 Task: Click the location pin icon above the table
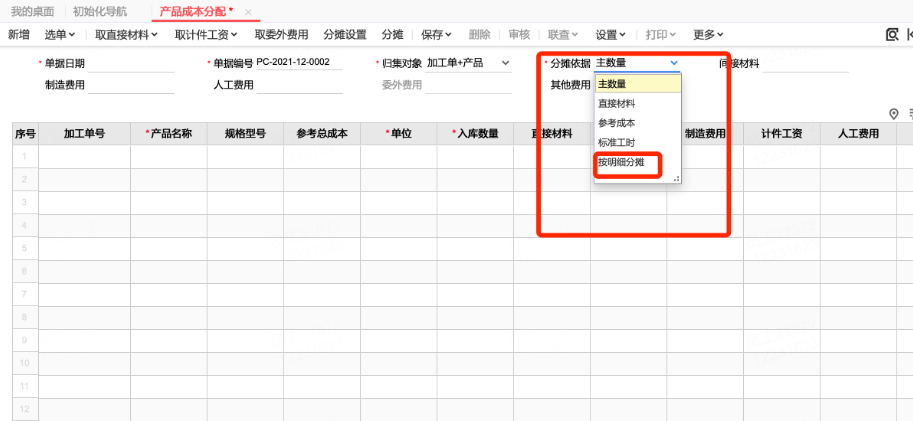pyautogui.click(x=894, y=114)
